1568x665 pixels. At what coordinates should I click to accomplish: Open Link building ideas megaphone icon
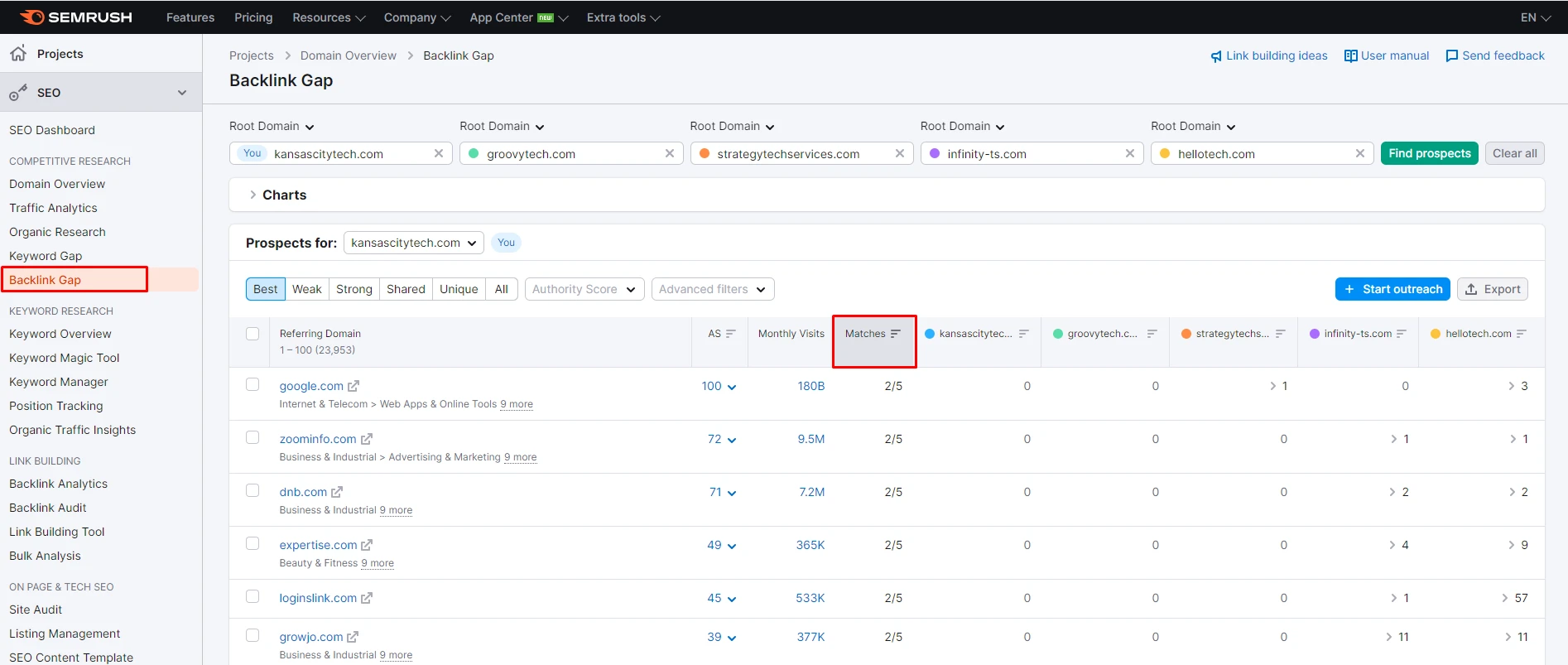[x=1216, y=56]
